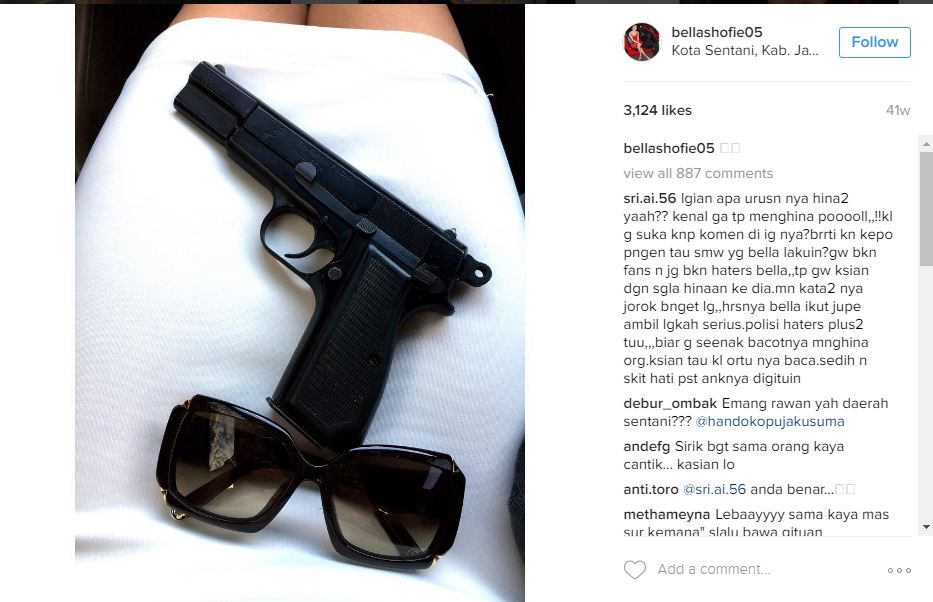The image size is (933, 602).
Task: Click the heart like icon
Action: click(635, 570)
